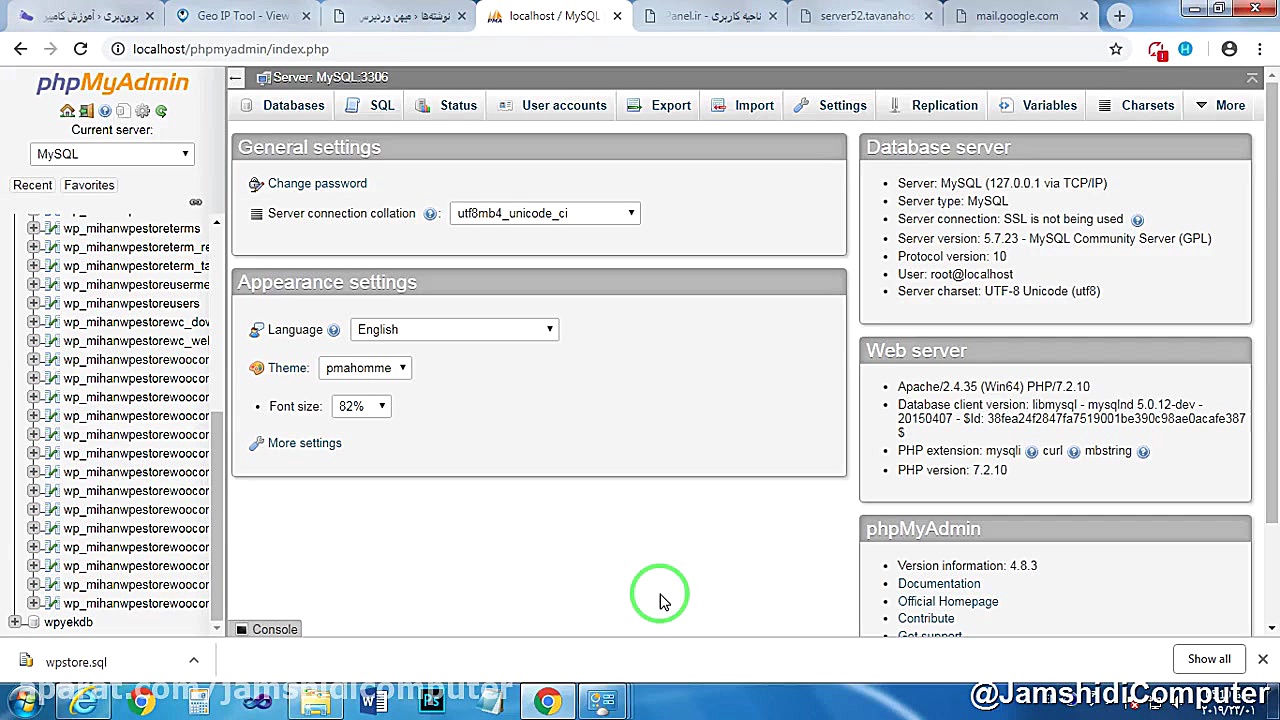Click the log out door icon
Screen dimensions: 1280x720
click(x=86, y=111)
